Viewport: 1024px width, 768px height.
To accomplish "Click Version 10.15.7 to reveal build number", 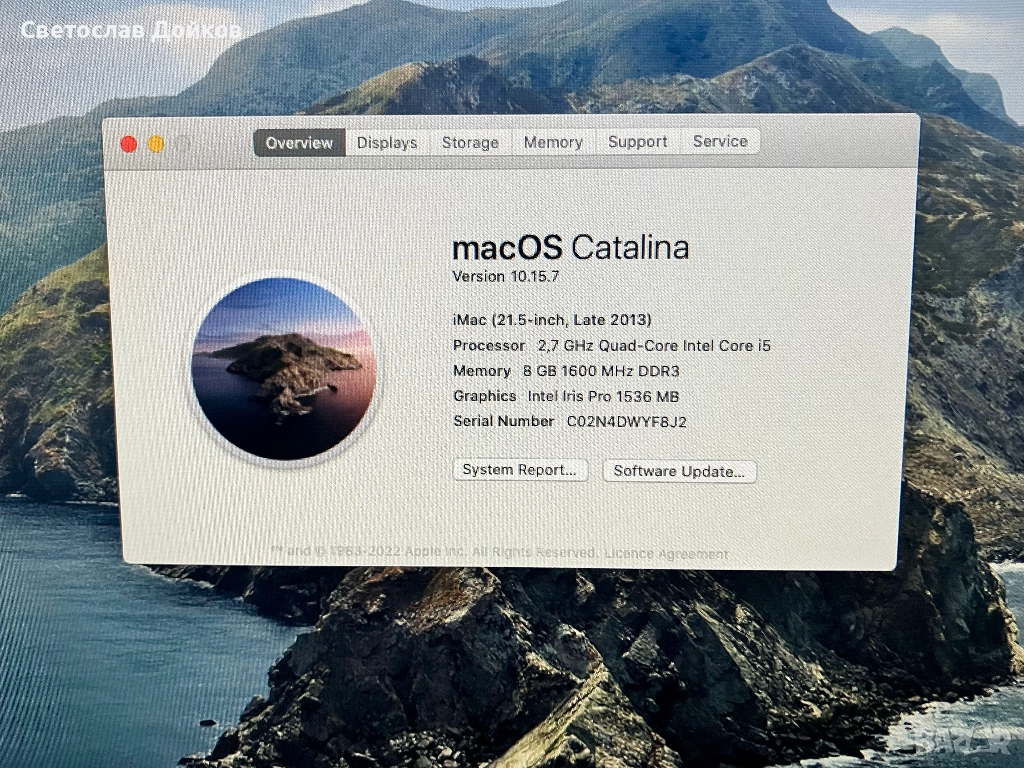I will point(505,276).
